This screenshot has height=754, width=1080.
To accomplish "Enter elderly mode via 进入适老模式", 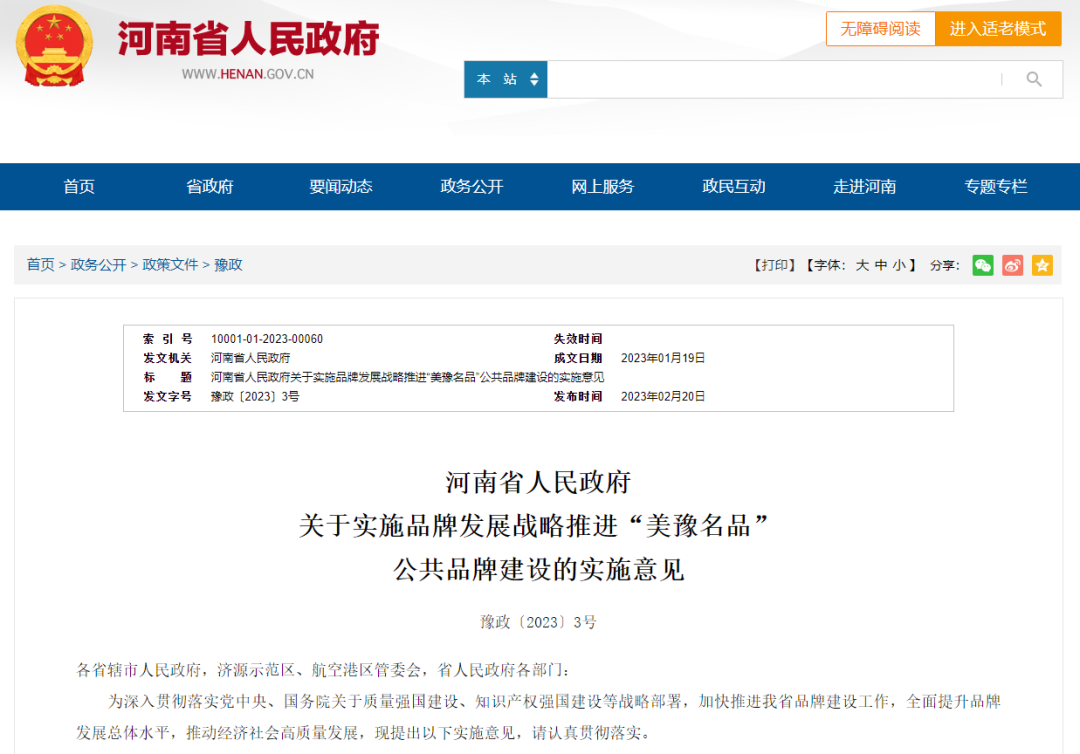I will click(999, 29).
